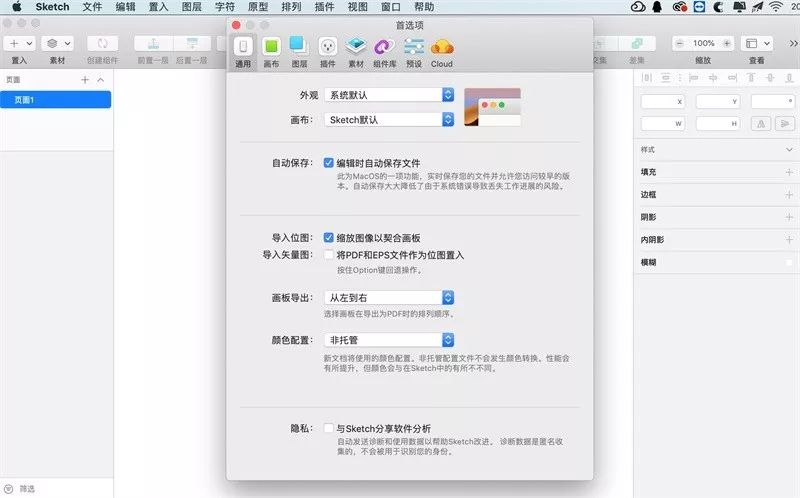Open the 素材 (Data) preferences tab
Screen dimensions: 800x498
click(356, 52)
